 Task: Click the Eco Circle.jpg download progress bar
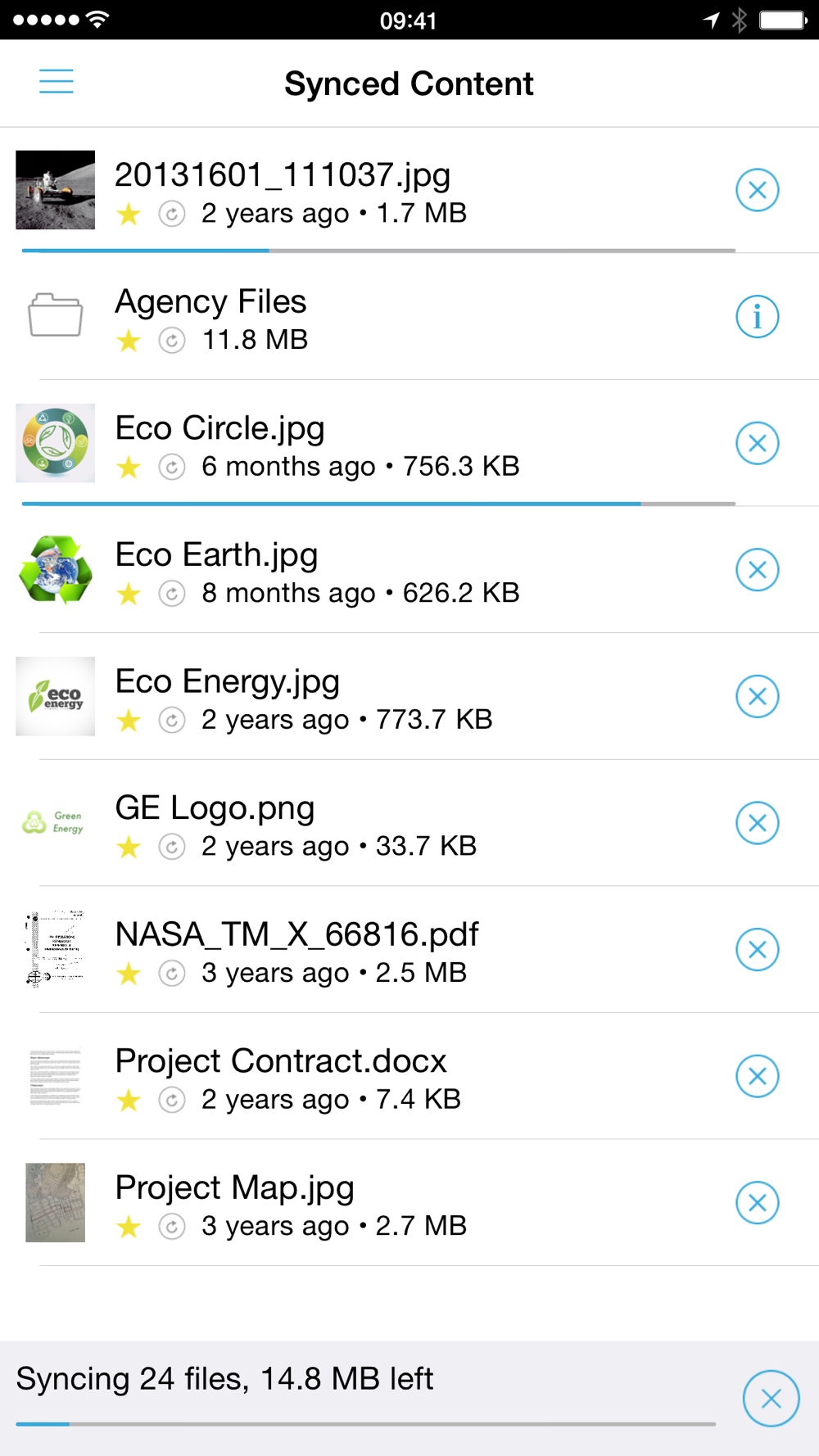(378, 504)
